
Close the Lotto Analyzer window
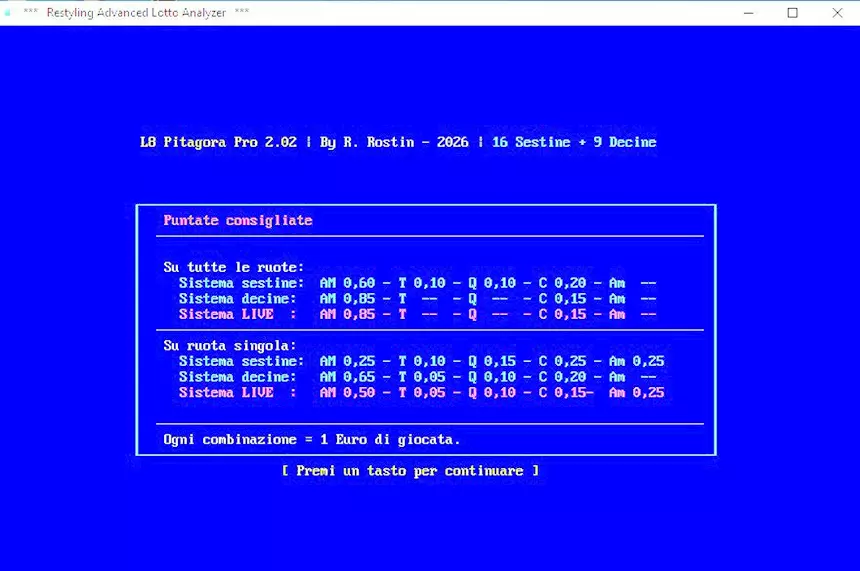tap(837, 13)
